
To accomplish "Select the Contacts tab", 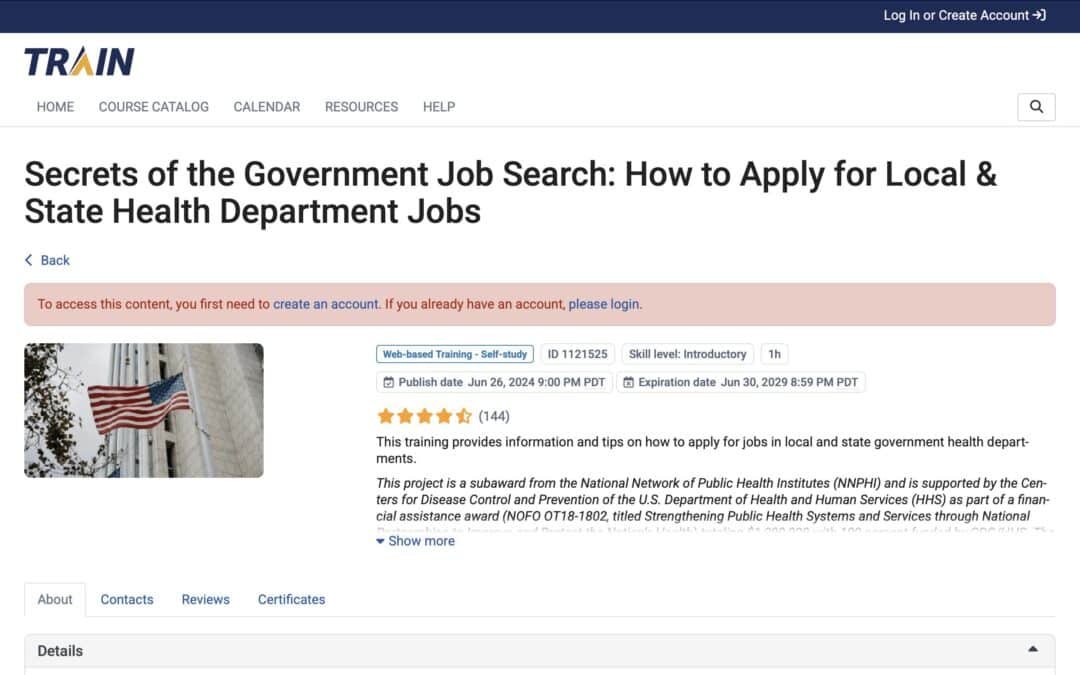I will (x=126, y=599).
